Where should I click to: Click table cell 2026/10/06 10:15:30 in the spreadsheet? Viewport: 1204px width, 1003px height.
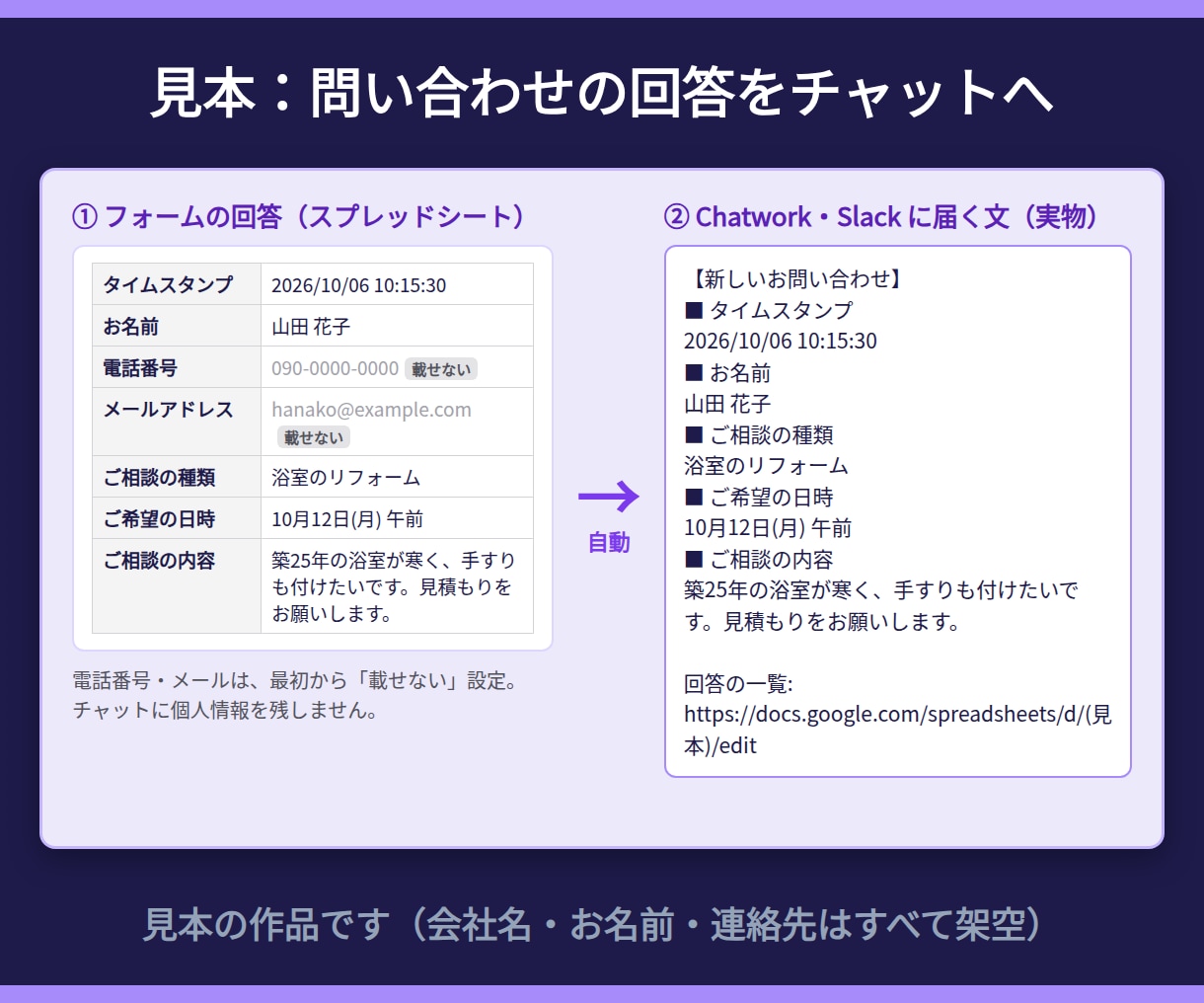pyautogui.click(x=358, y=285)
